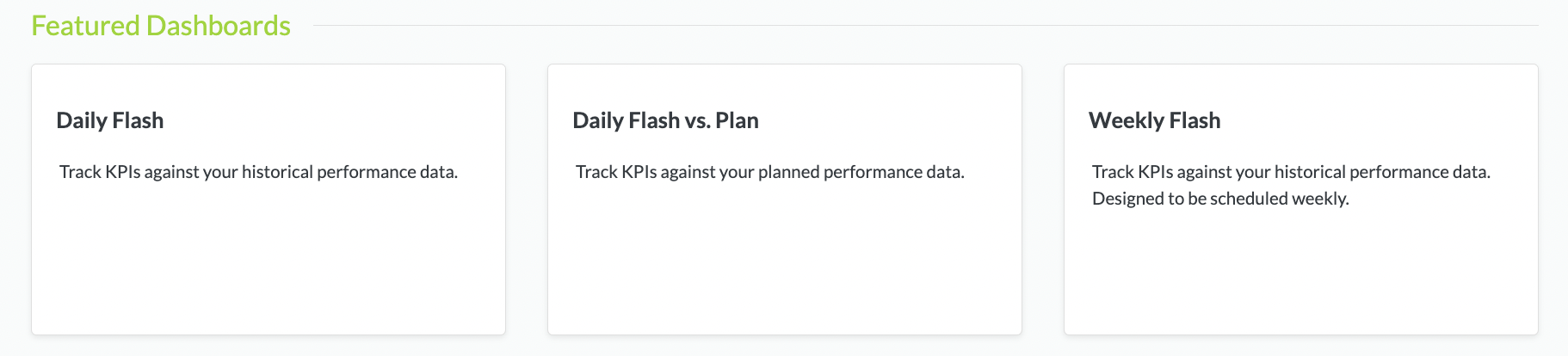Click blank space above Daily Flash vs. Plan title

[784, 84]
